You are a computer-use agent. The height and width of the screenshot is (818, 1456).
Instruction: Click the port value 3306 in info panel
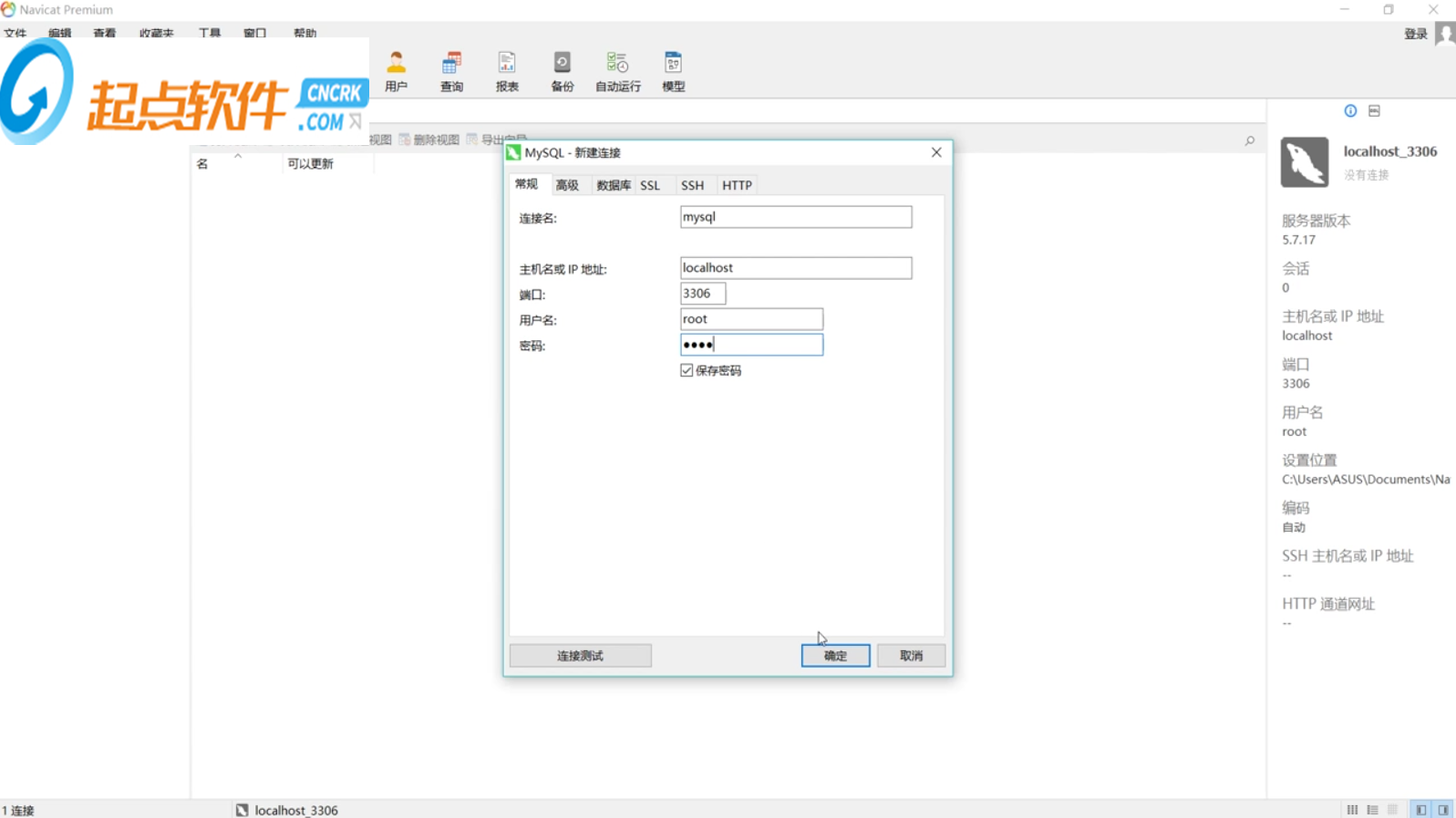coord(1296,384)
